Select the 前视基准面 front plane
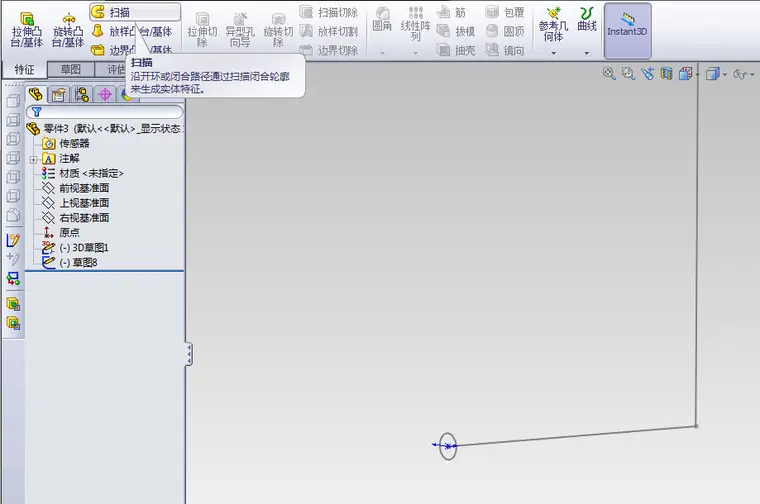The image size is (760, 504). coord(75,188)
